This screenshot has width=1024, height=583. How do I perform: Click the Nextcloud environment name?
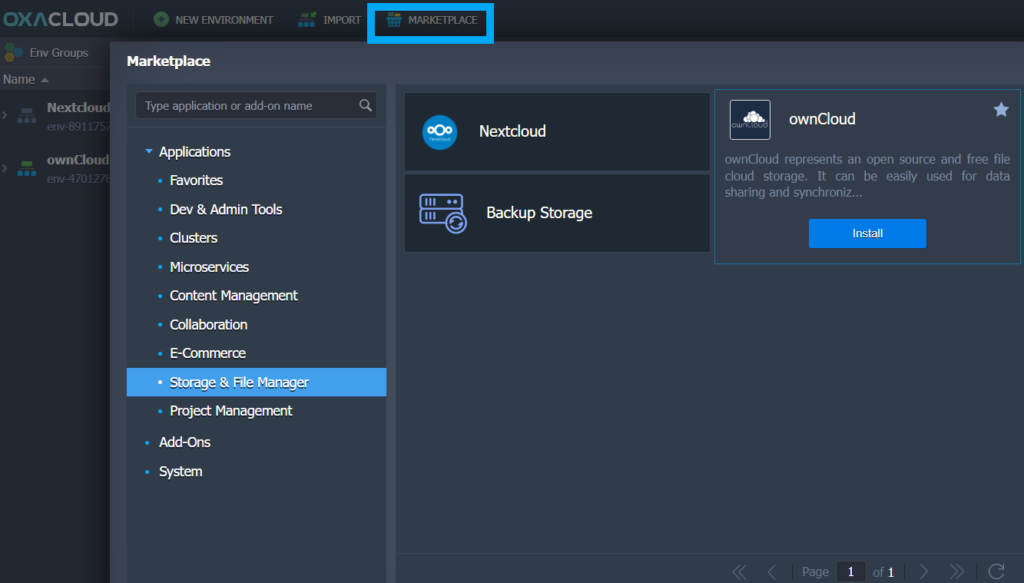pos(78,108)
